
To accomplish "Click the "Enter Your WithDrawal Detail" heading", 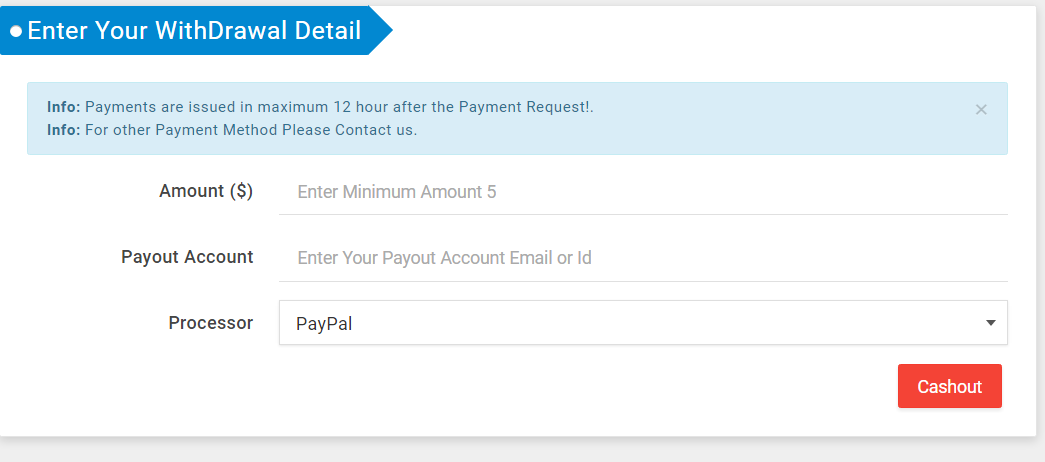I will [x=194, y=31].
